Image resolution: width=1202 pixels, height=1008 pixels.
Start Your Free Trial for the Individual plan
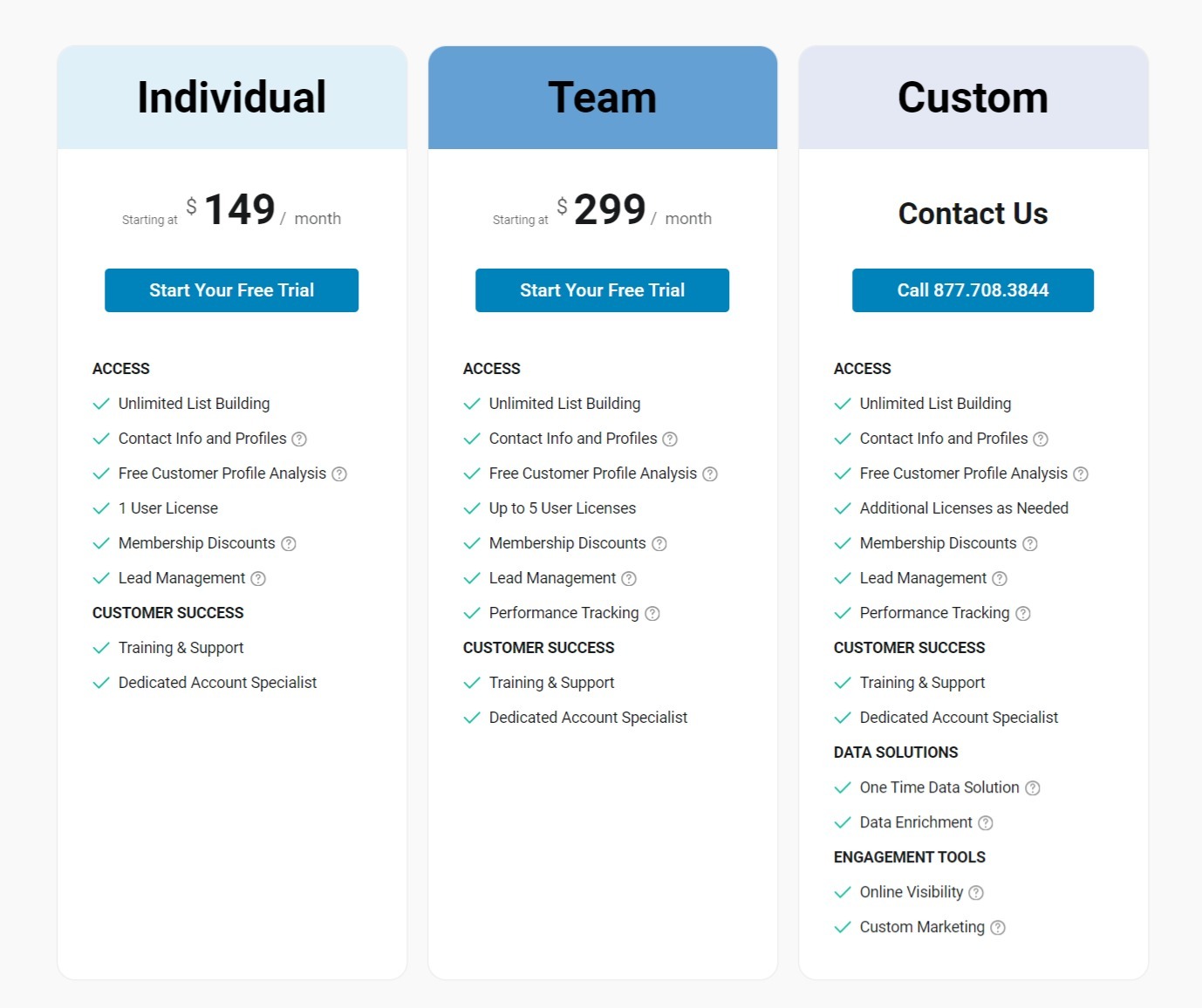pyautogui.click(x=231, y=289)
